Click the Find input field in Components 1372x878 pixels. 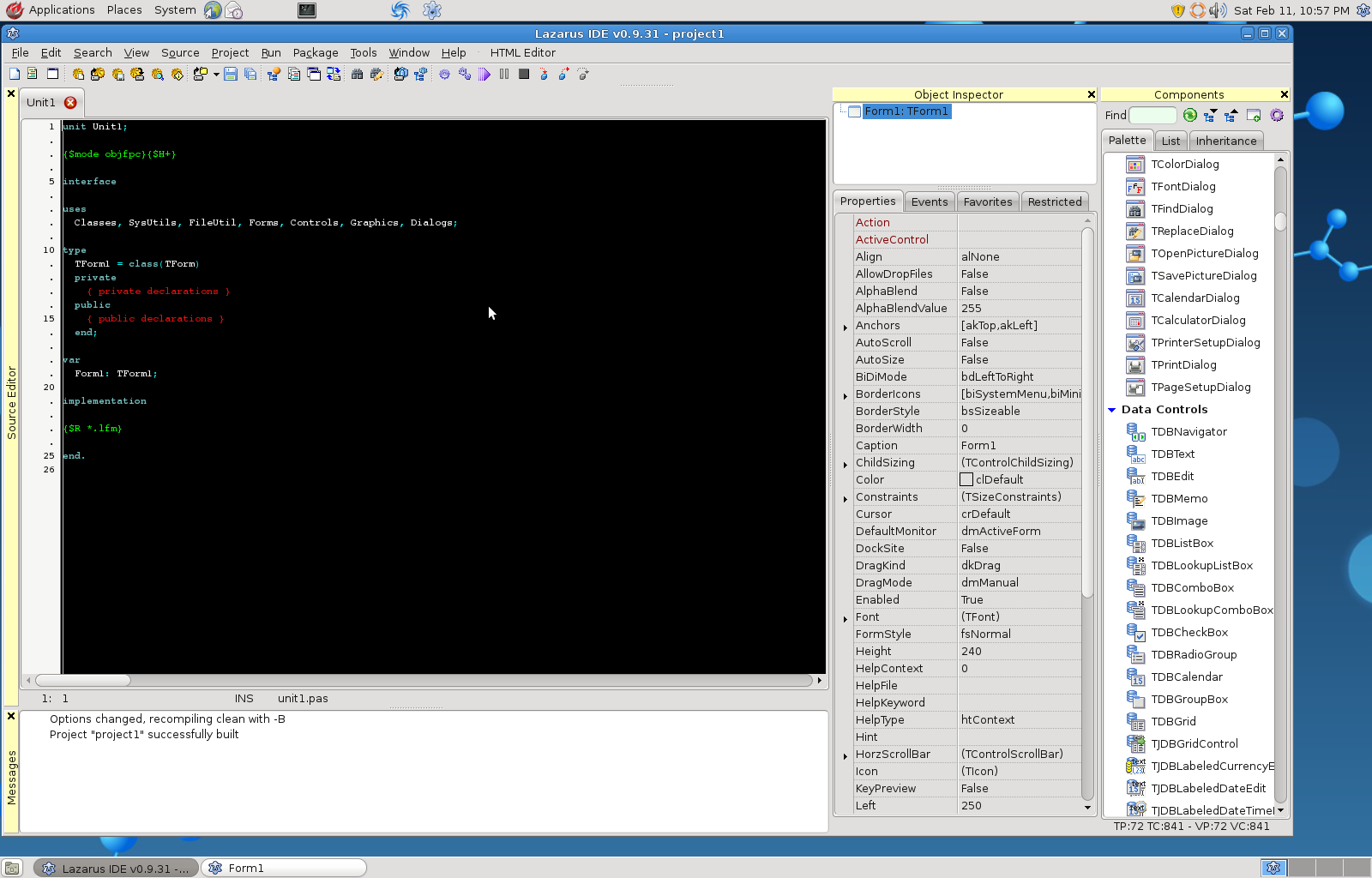tap(1152, 115)
